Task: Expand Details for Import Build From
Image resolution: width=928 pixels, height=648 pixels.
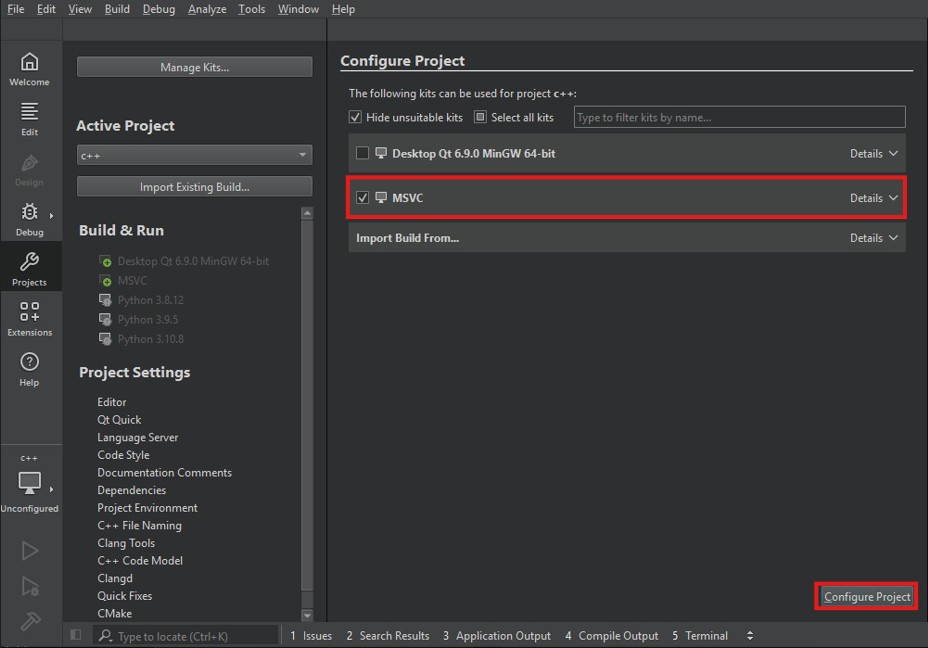Action: 874,238
